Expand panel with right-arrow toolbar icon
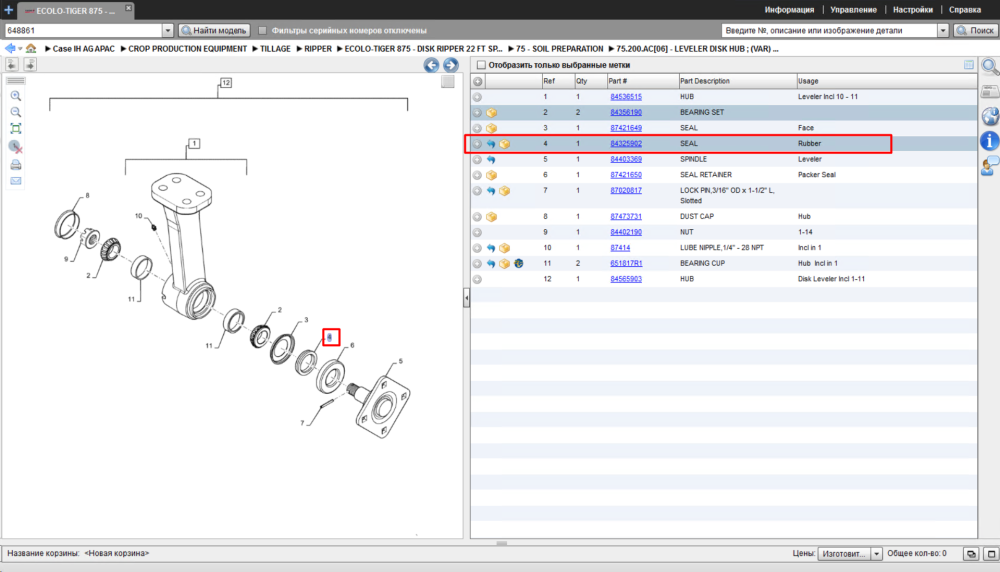The width and height of the screenshot is (1000, 572). coord(30,64)
